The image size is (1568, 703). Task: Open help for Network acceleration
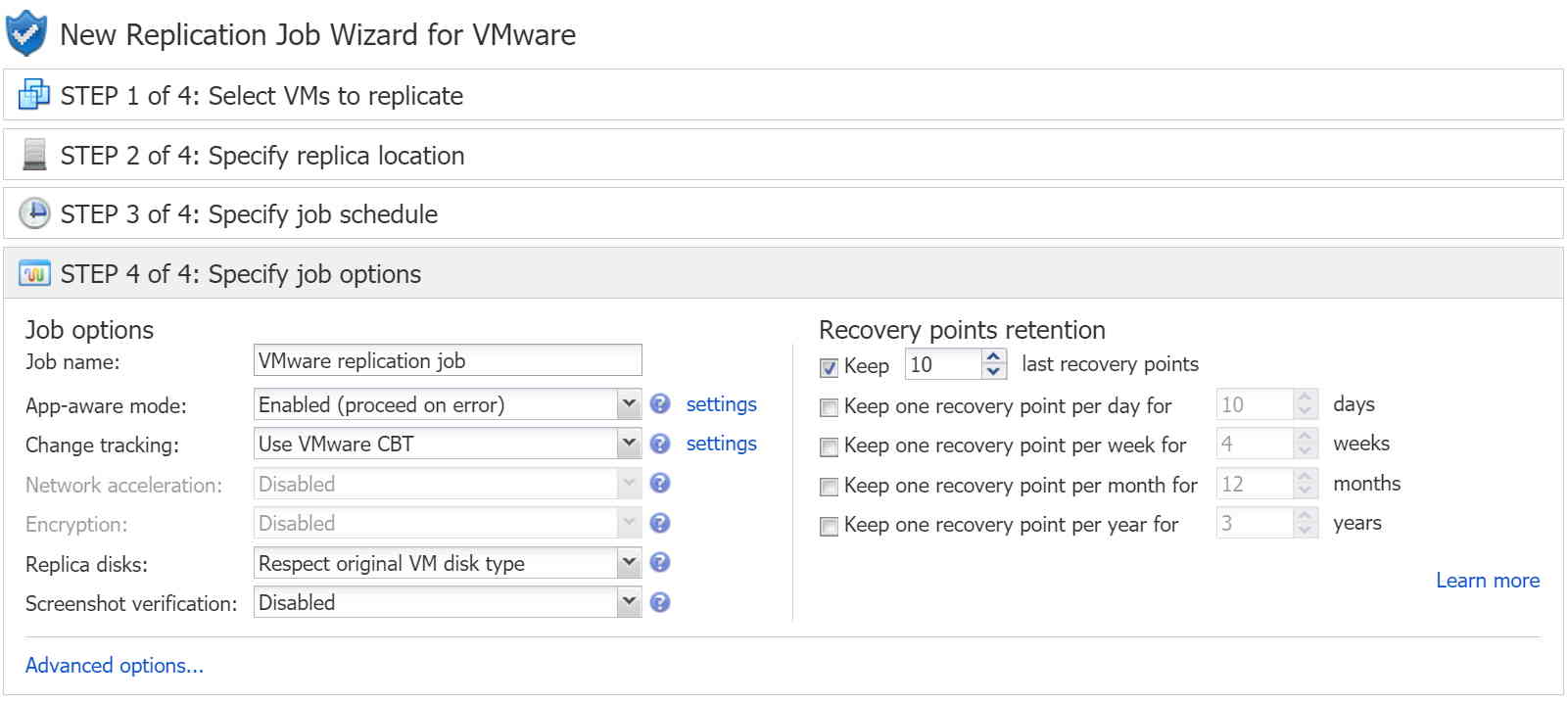[660, 483]
